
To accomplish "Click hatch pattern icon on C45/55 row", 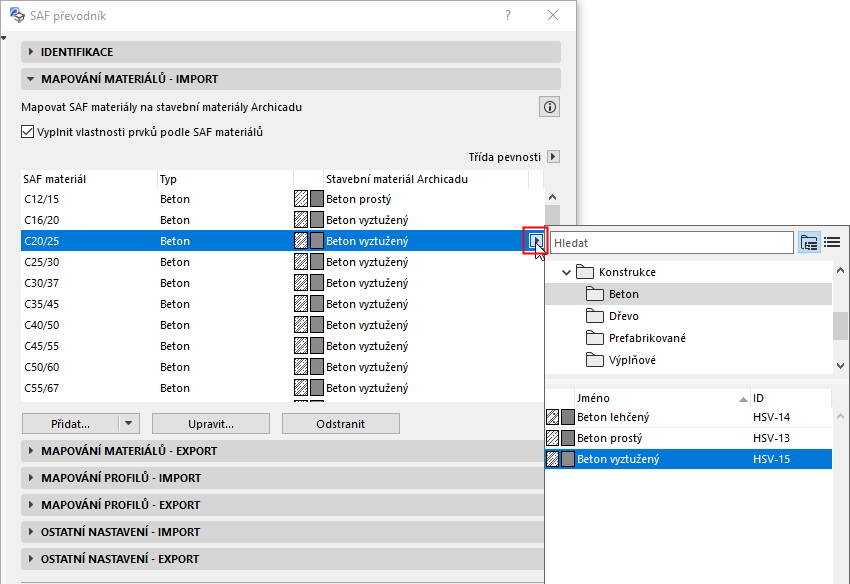I will pos(301,345).
